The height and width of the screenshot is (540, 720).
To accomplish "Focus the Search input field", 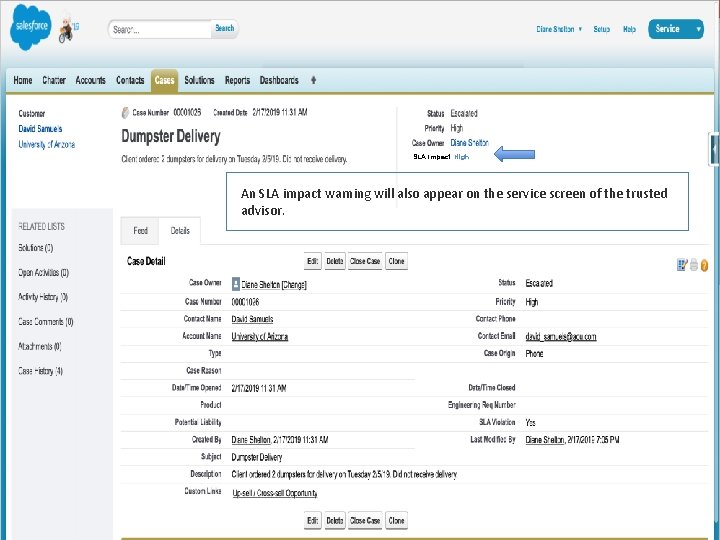I will coord(160,29).
